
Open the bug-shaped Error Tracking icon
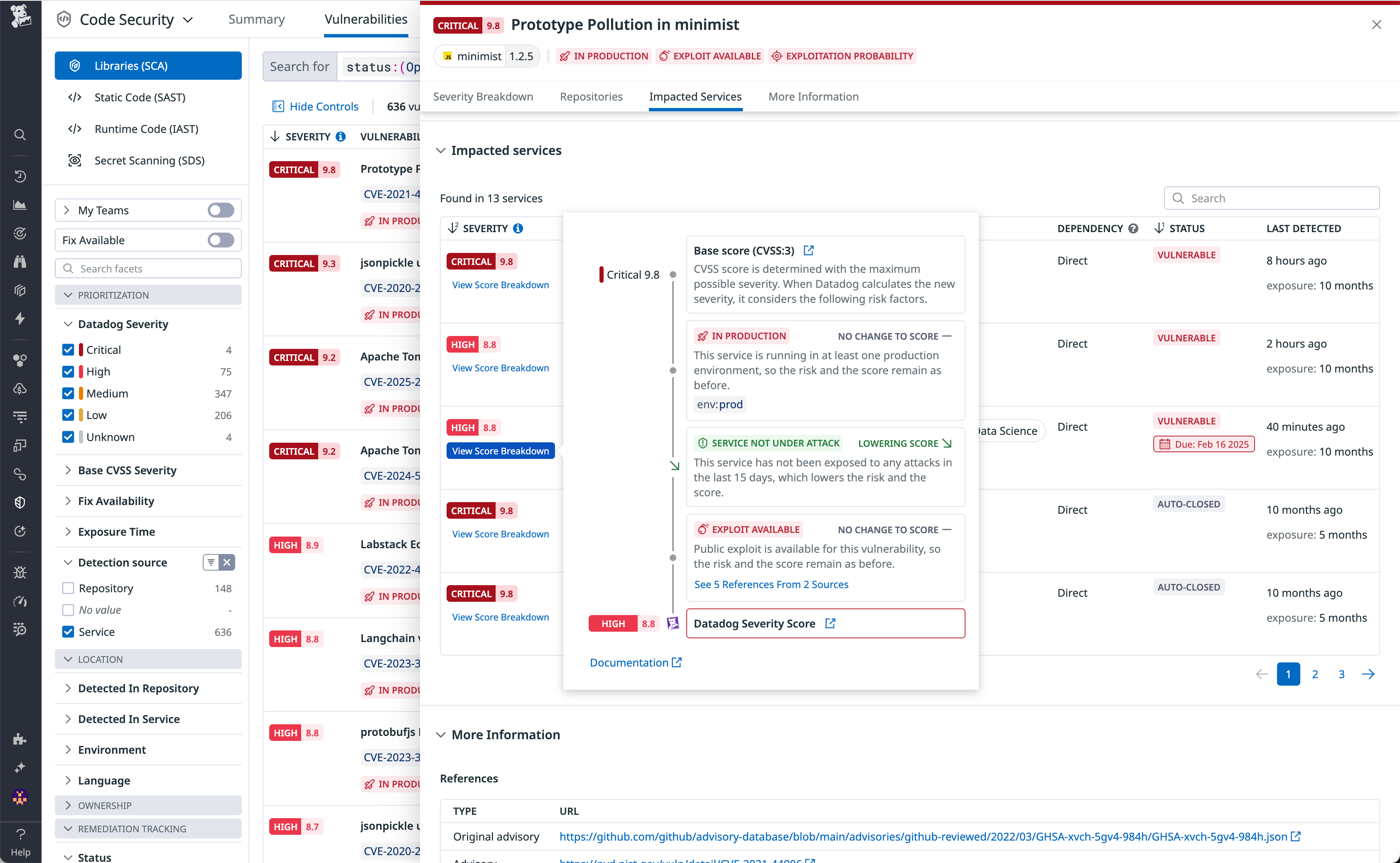(20, 572)
